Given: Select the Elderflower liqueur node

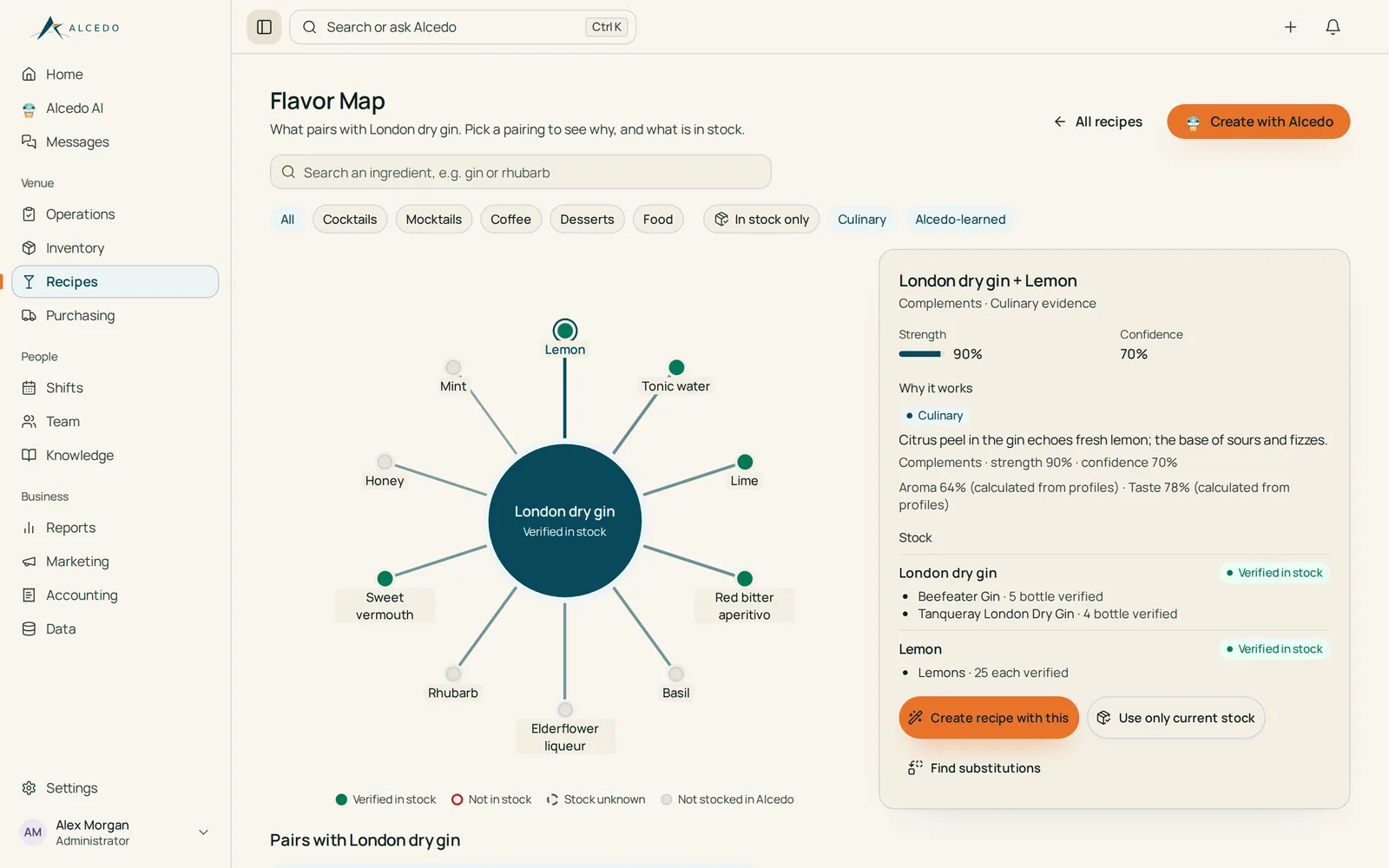Looking at the screenshot, I should pyautogui.click(x=565, y=710).
